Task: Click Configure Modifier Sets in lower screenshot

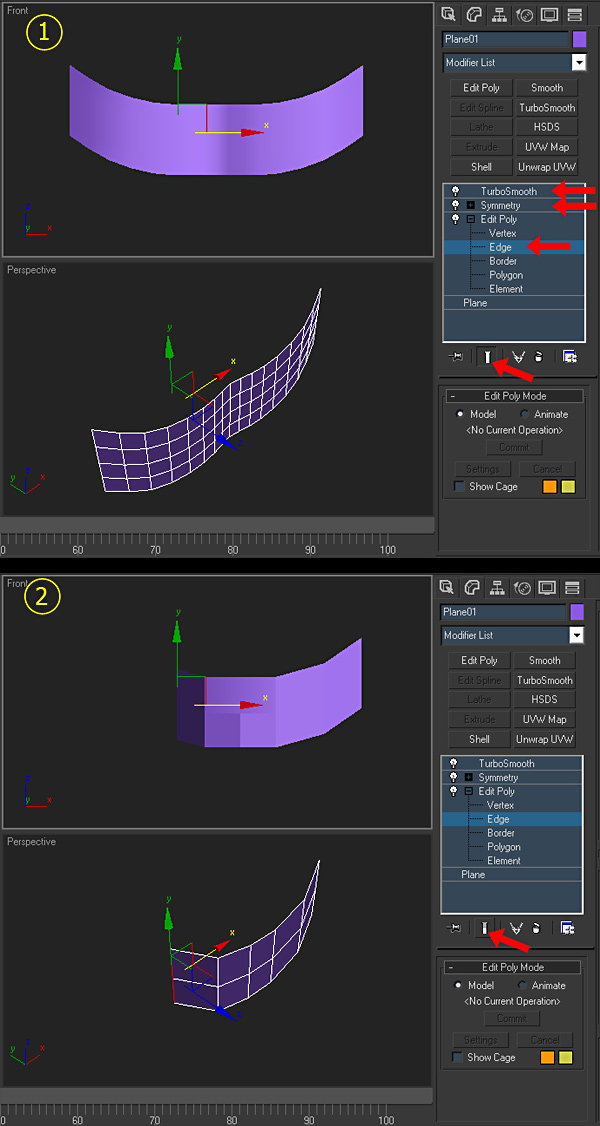Action: point(568,928)
